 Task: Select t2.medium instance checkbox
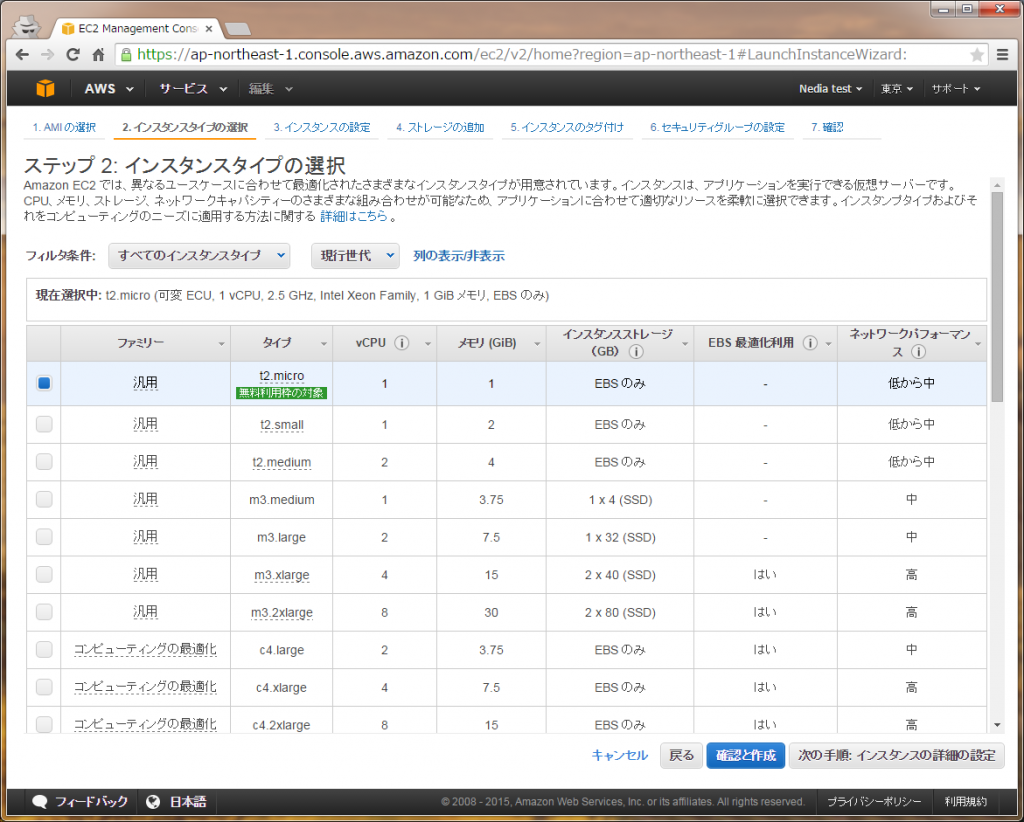click(x=44, y=462)
